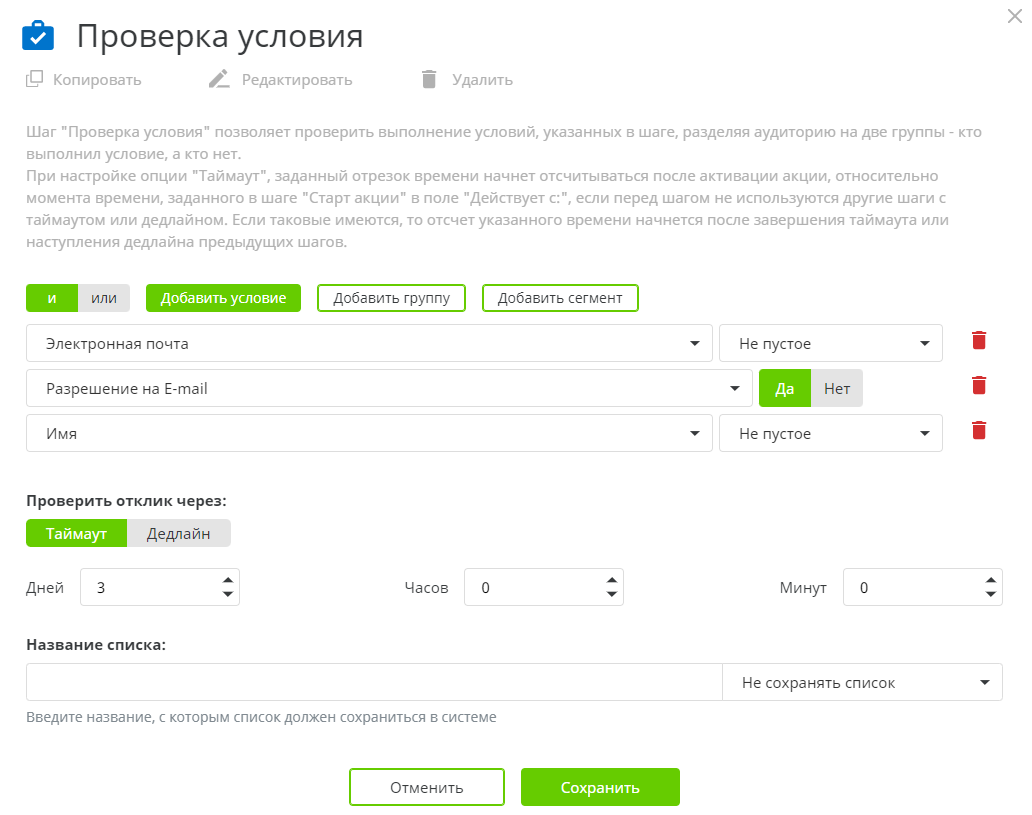Viewport: 1032px width, 815px height.
Task: Remove the Разрешение на E-mail condition
Action: point(978,385)
